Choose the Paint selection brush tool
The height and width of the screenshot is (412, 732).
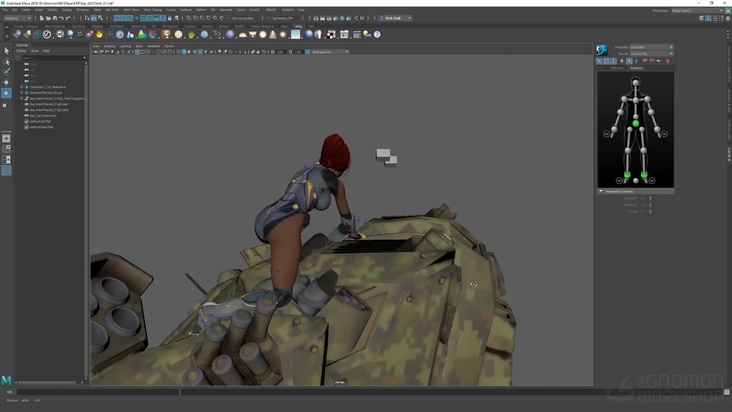[x=6, y=71]
